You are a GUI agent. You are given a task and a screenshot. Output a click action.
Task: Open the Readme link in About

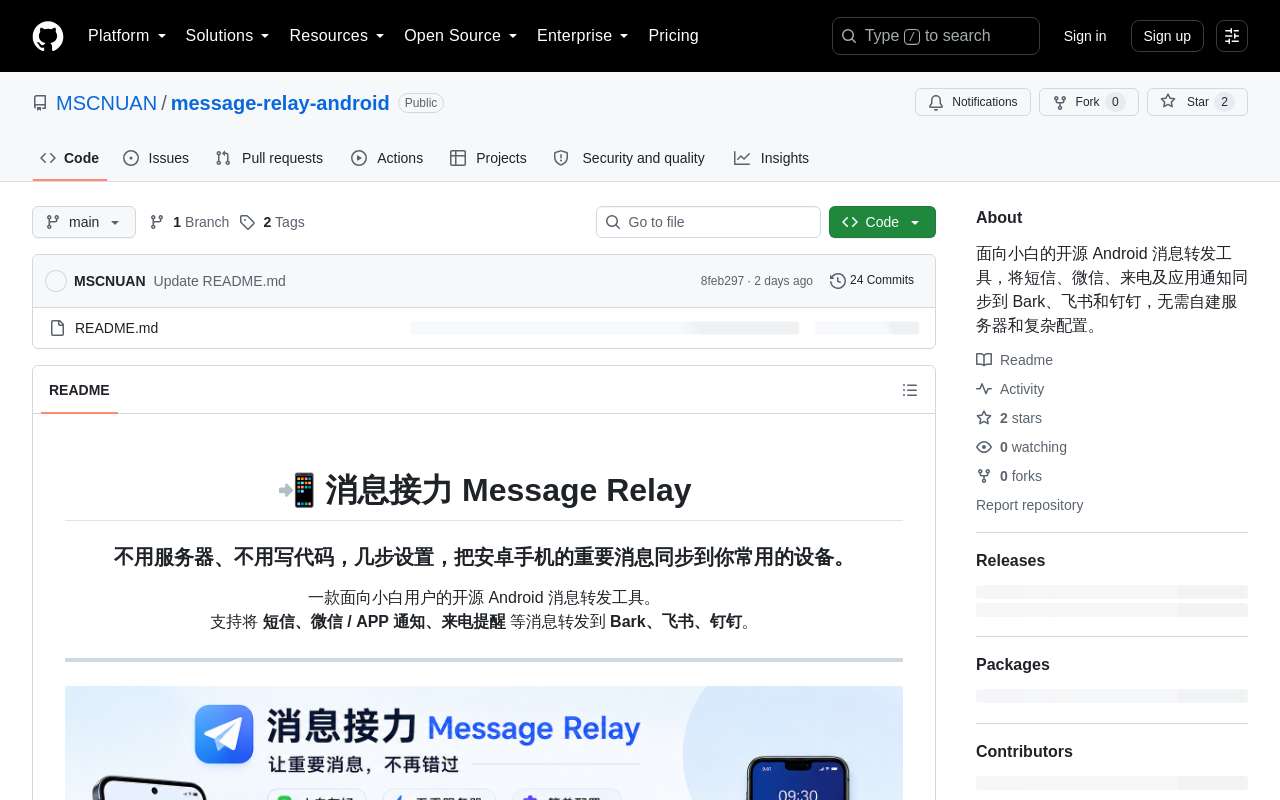tap(1014, 360)
